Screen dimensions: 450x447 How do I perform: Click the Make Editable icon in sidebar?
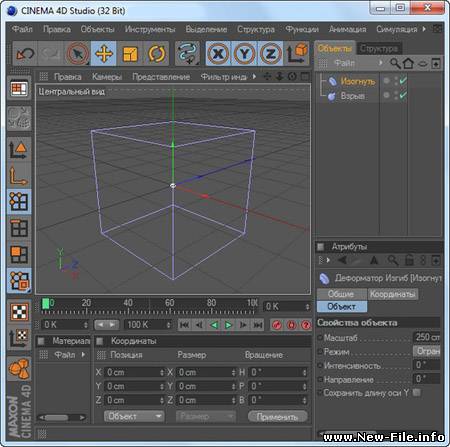tap(19, 119)
